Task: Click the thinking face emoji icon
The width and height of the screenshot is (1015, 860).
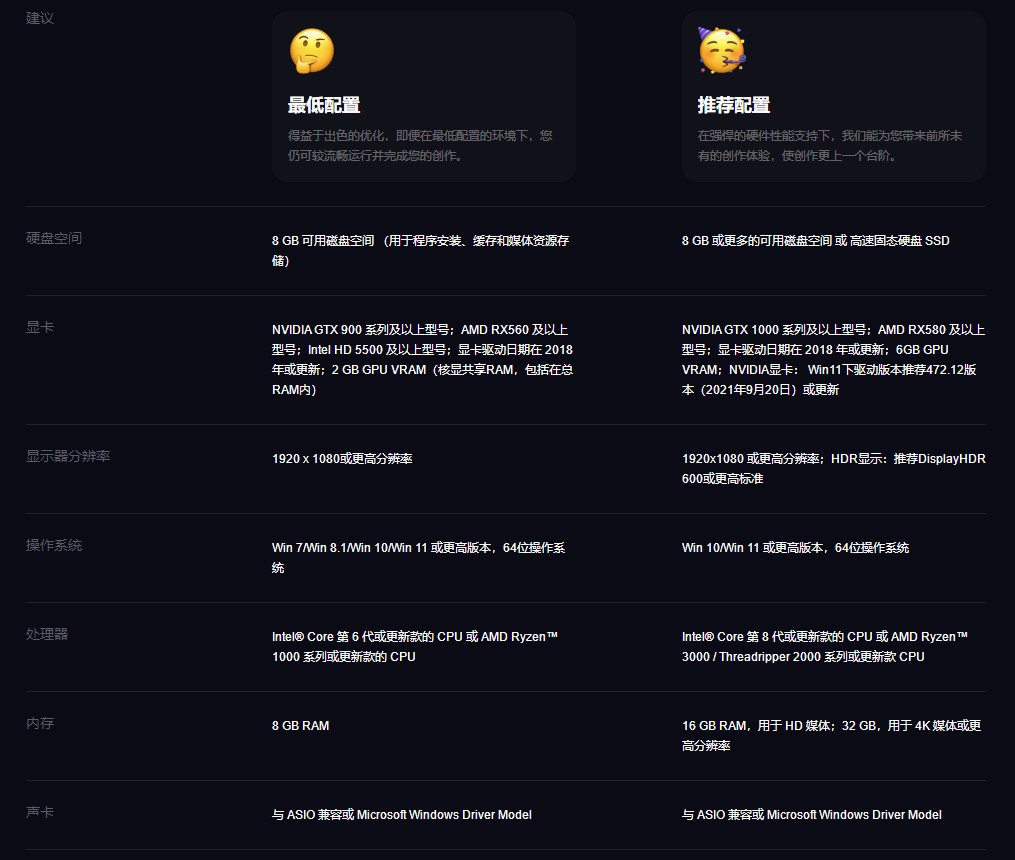Action: (312, 50)
